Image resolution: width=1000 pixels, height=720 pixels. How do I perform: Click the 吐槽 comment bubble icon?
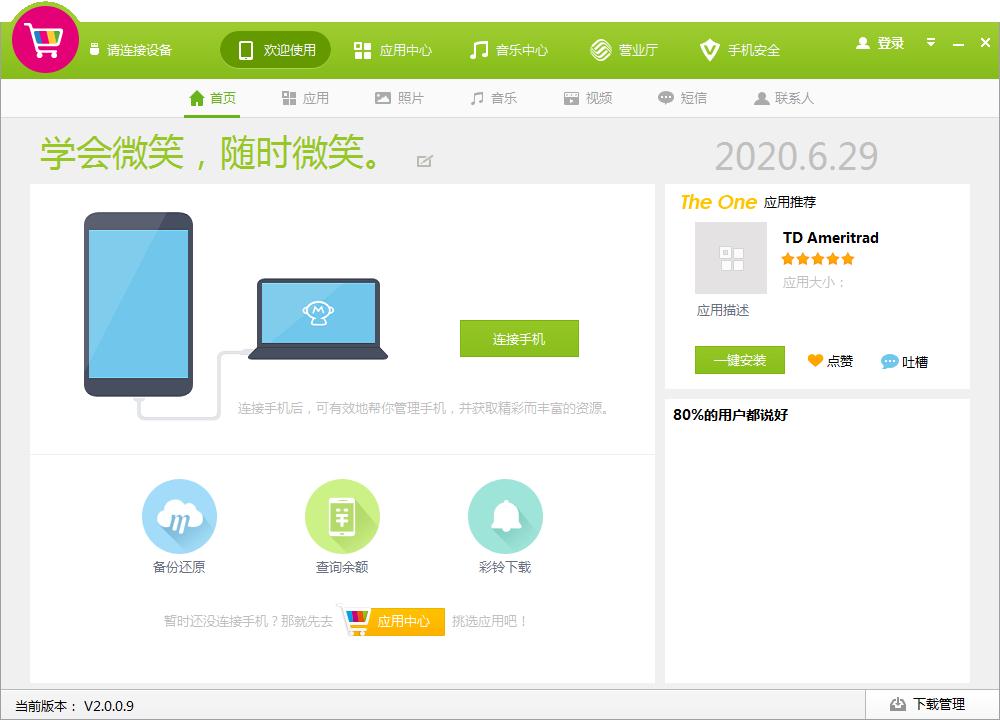(889, 362)
